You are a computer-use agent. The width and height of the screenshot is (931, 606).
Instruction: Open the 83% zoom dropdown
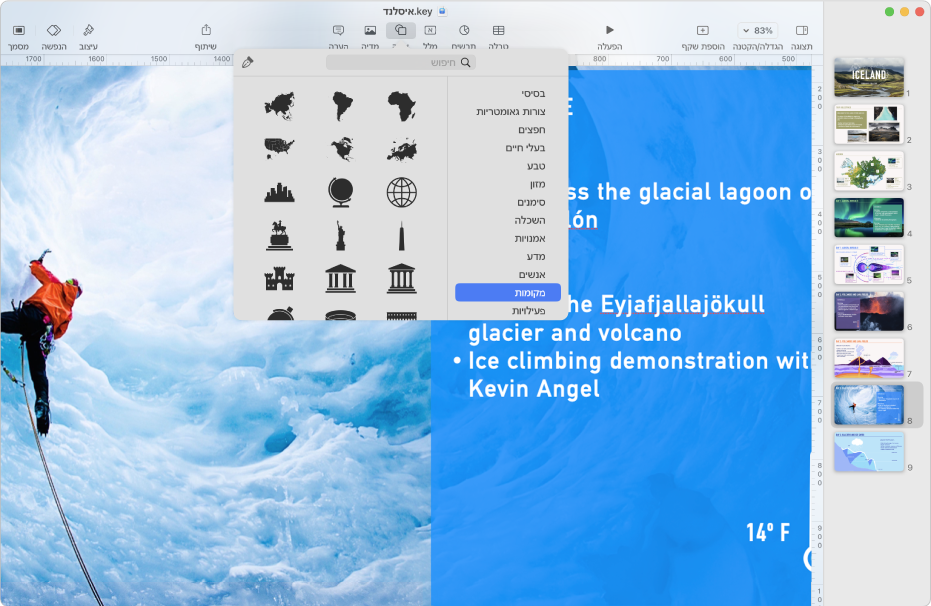(x=758, y=30)
